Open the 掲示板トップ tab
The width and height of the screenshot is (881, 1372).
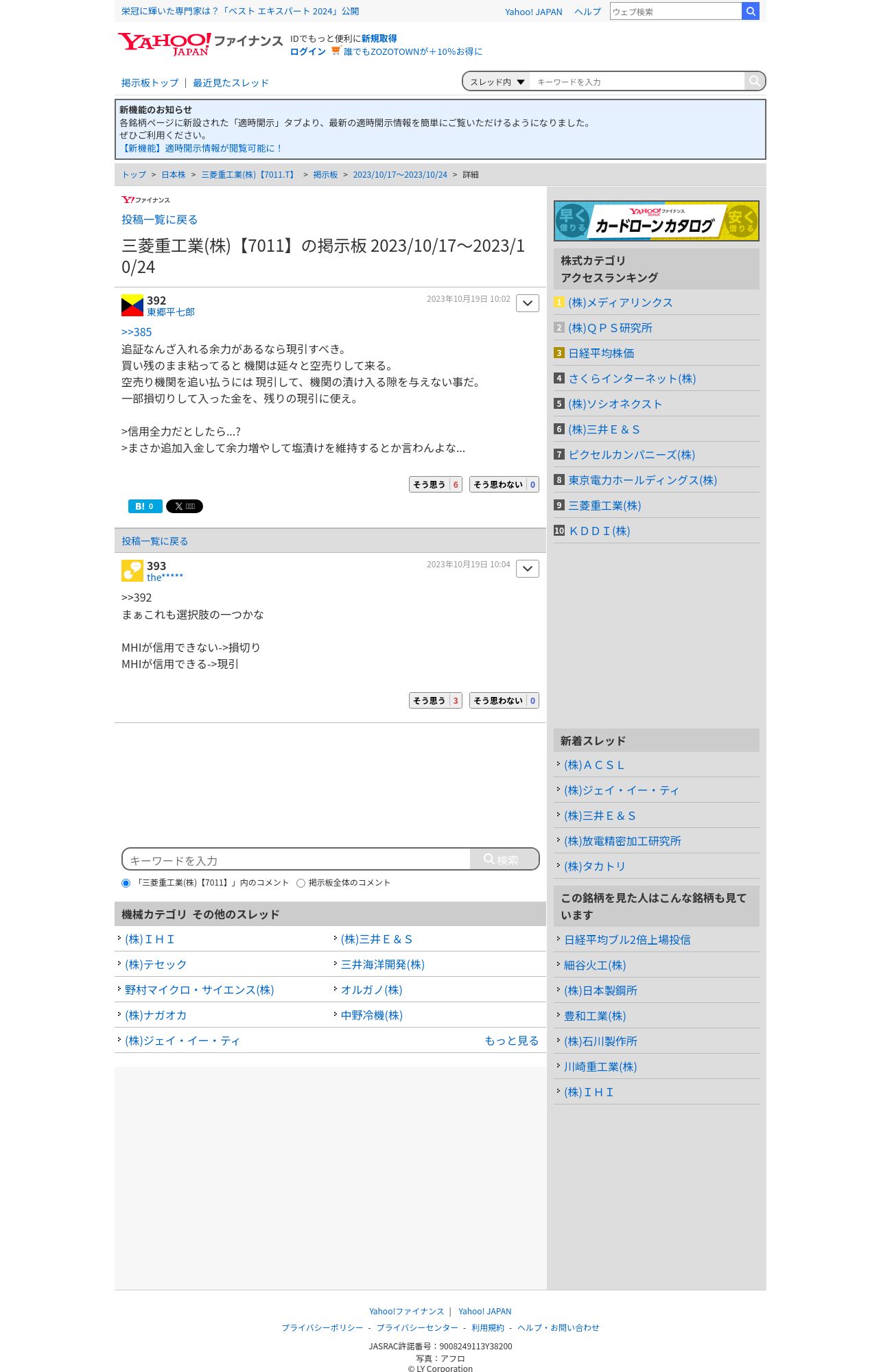(x=150, y=83)
